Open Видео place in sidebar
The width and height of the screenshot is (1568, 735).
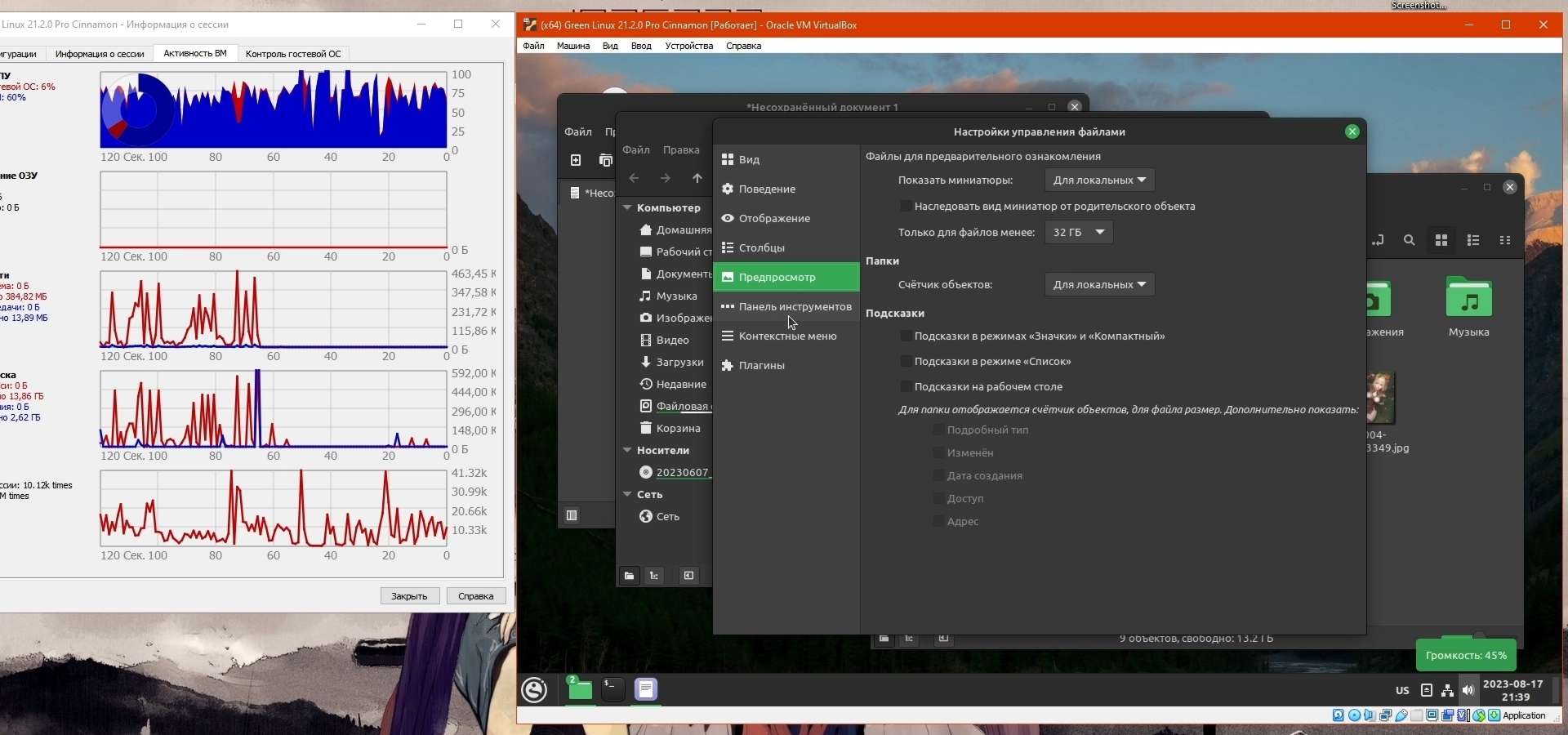click(665, 341)
